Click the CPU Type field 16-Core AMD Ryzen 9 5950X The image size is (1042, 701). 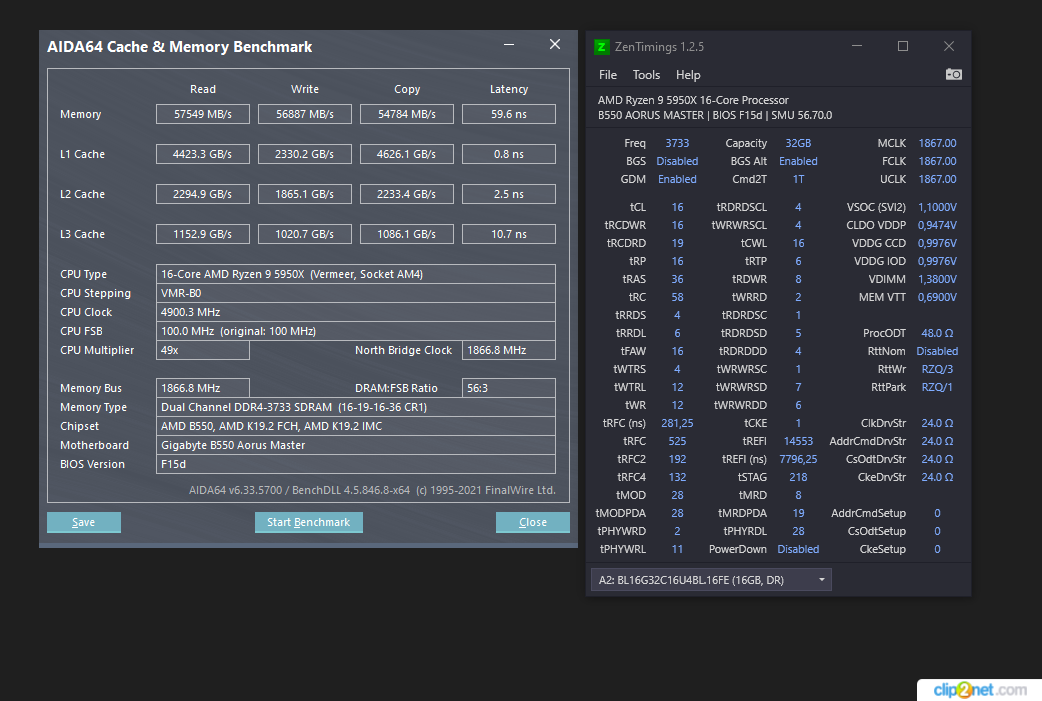(356, 274)
